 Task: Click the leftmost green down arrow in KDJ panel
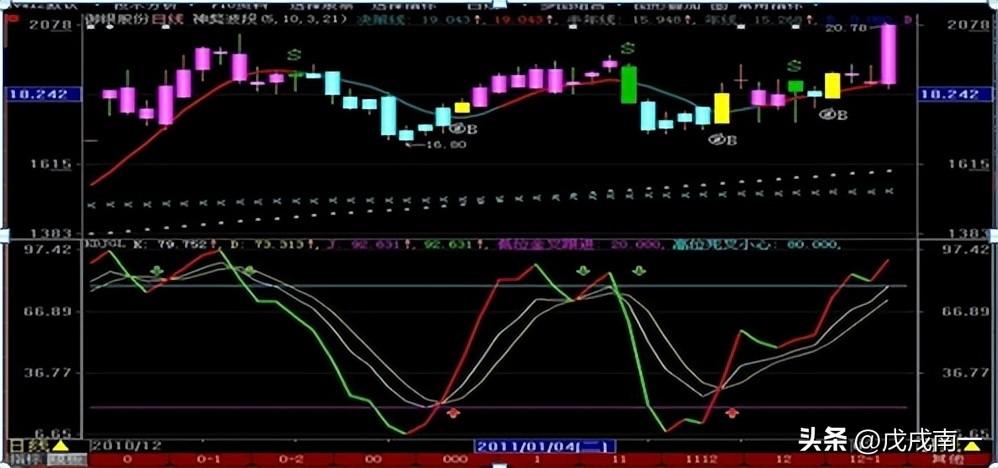tap(156, 271)
